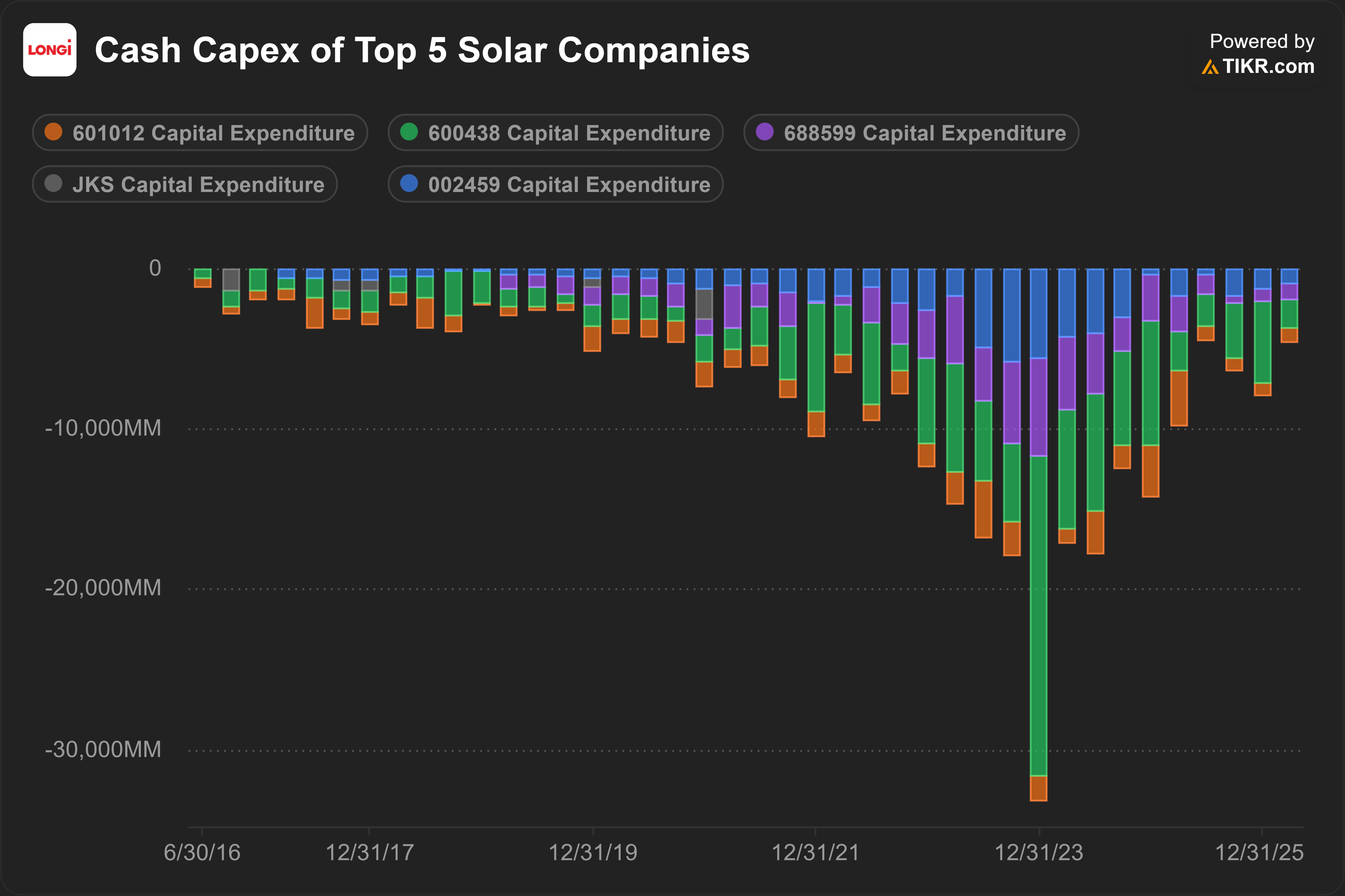This screenshot has height=896, width=1345.
Task: Click the gray JKS legend dot
Action: (x=53, y=183)
